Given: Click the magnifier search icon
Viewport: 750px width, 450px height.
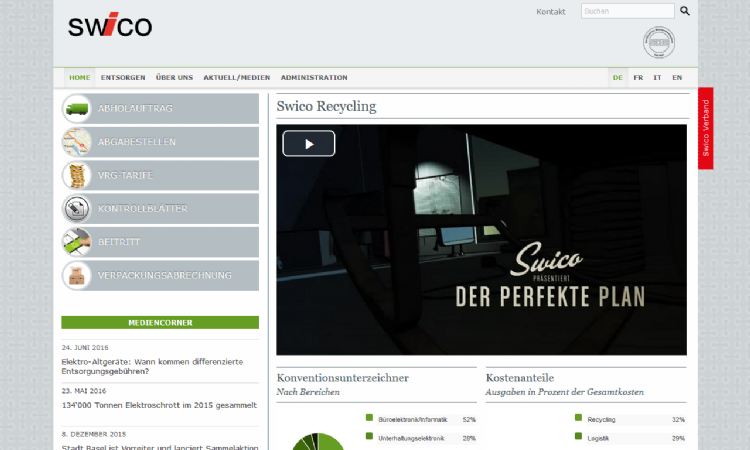Looking at the screenshot, I should pyautogui.click(x=685, y=11).
